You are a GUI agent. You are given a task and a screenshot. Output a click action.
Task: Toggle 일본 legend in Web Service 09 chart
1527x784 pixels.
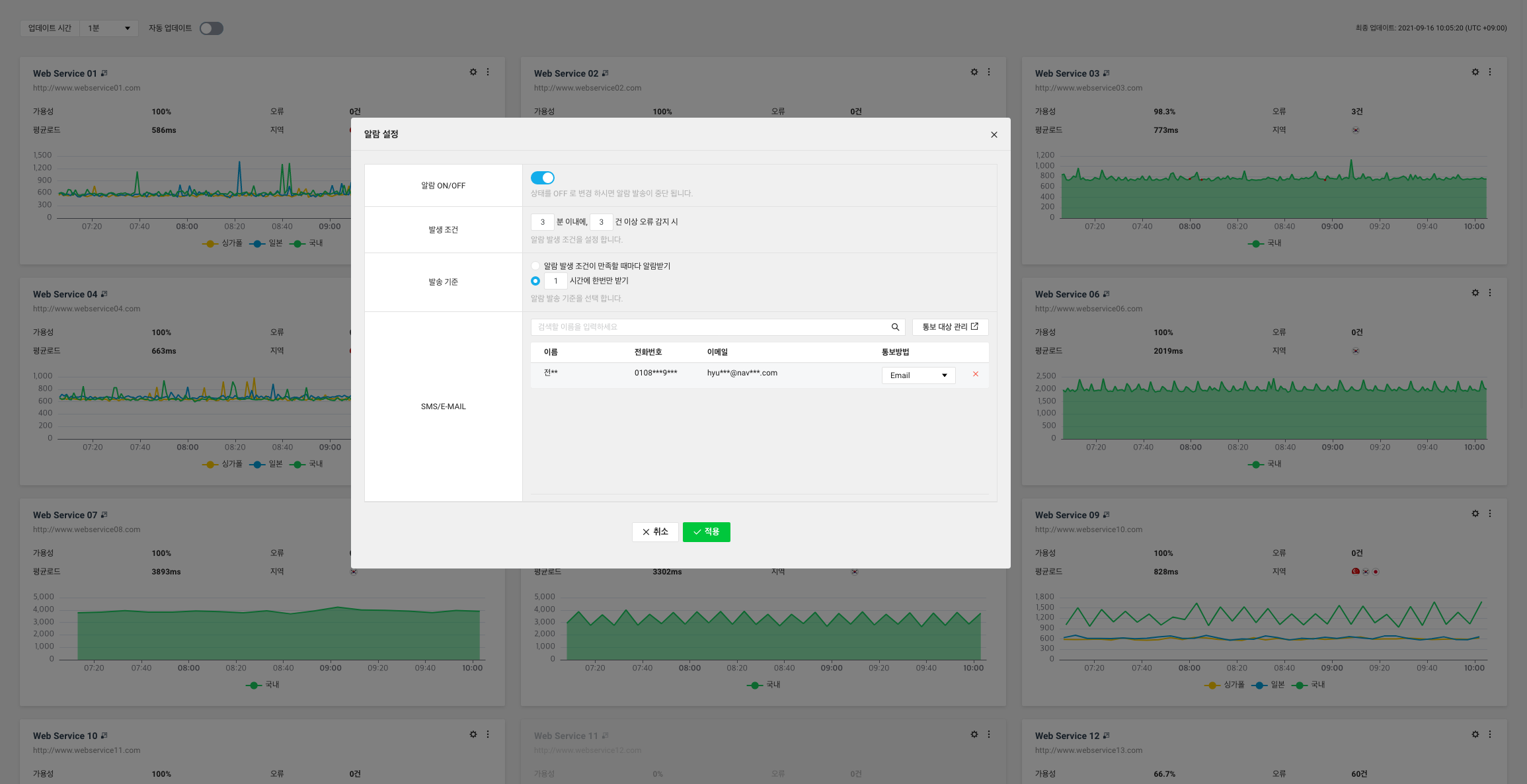pos(1269,685)
